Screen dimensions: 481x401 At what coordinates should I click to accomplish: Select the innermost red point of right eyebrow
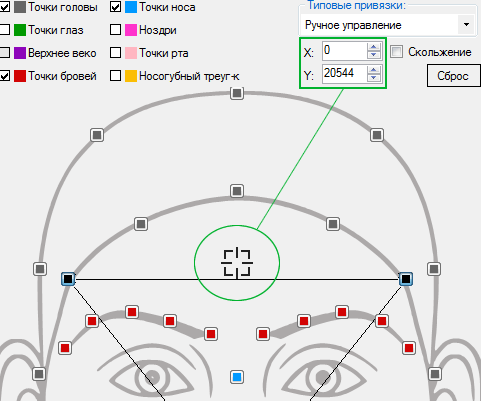tap(263, 334)
